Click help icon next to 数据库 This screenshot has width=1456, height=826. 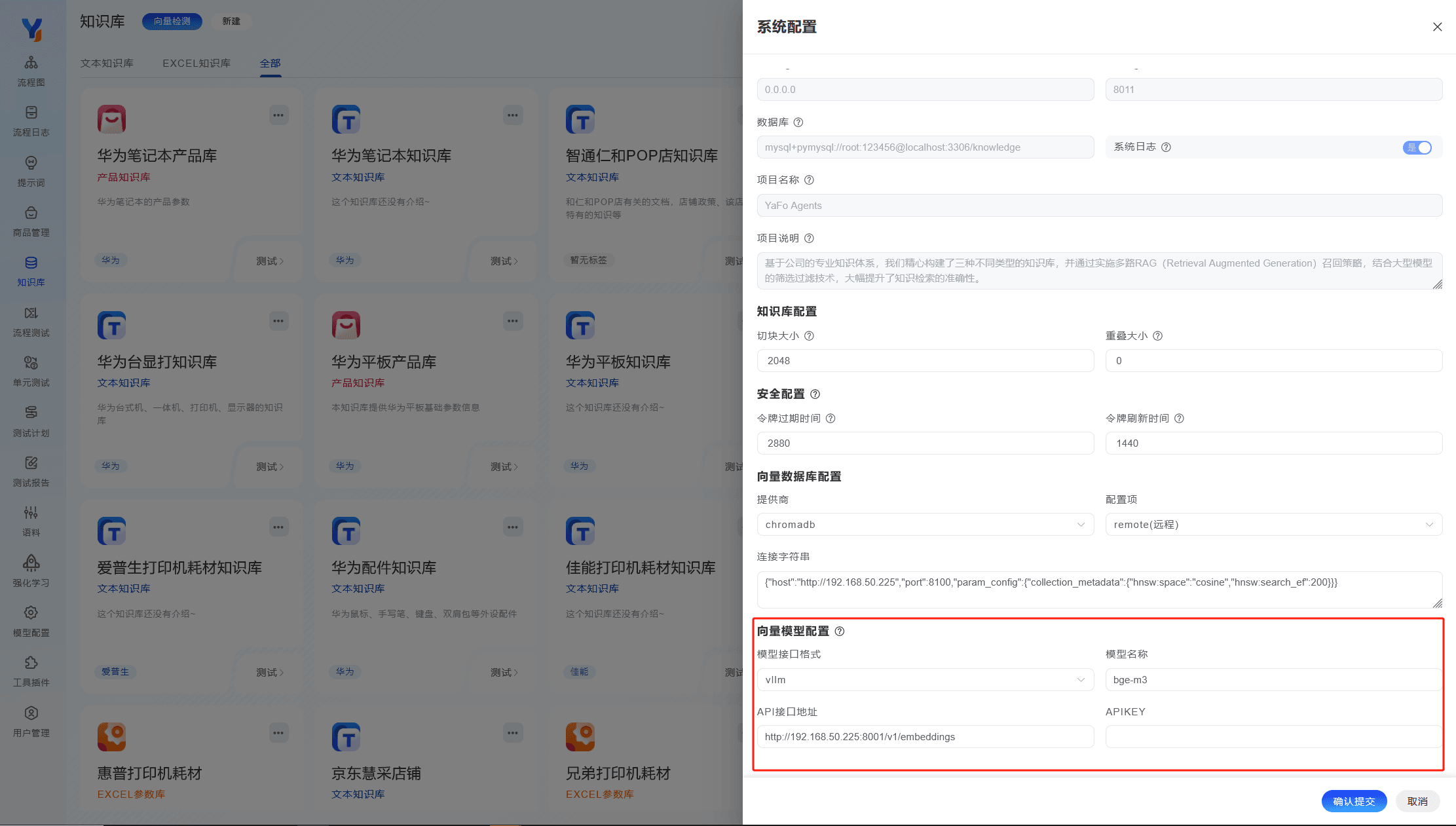[x=798, y=122]
